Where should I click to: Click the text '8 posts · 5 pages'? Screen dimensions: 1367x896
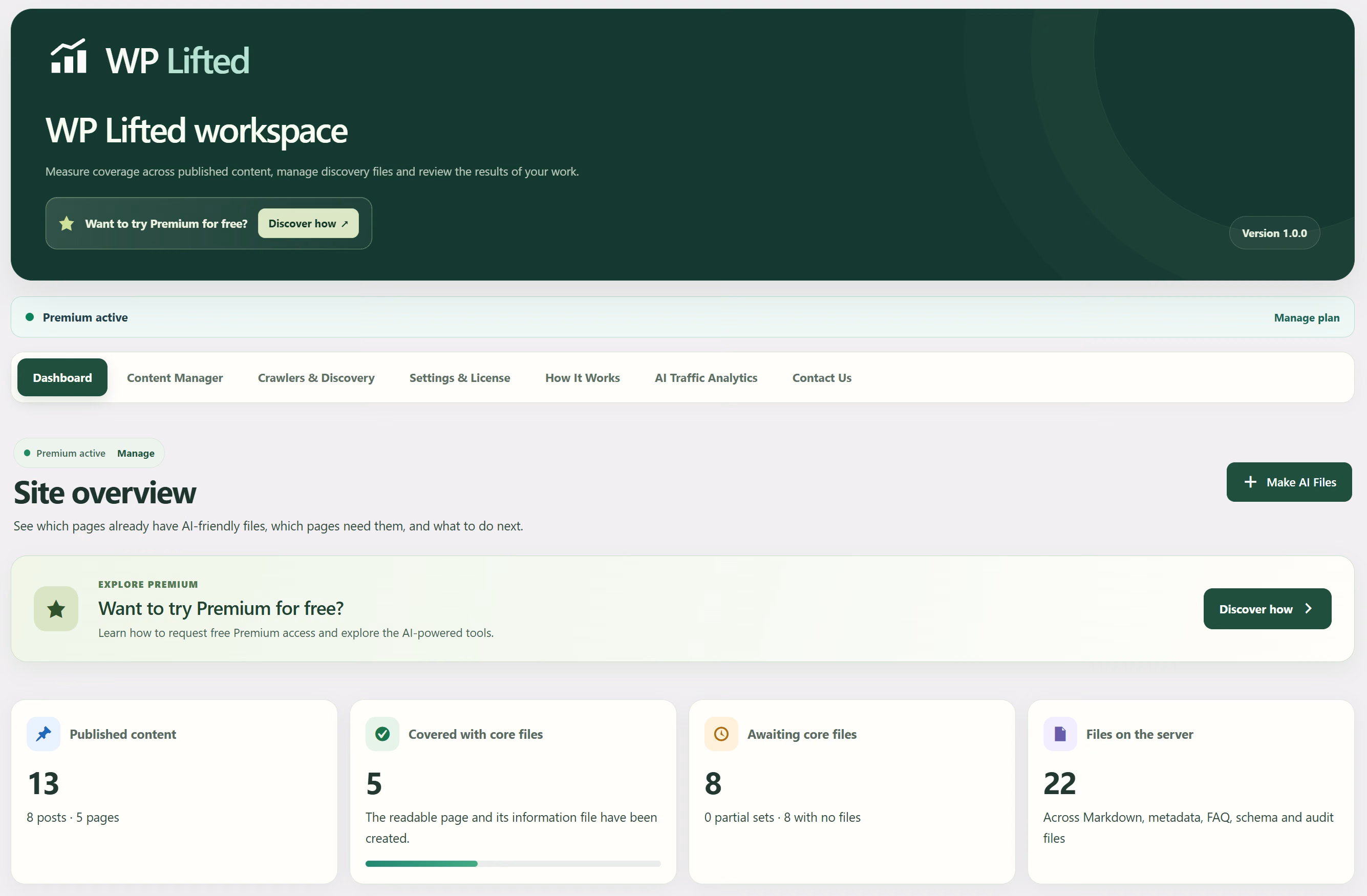[x=73, y=817]
